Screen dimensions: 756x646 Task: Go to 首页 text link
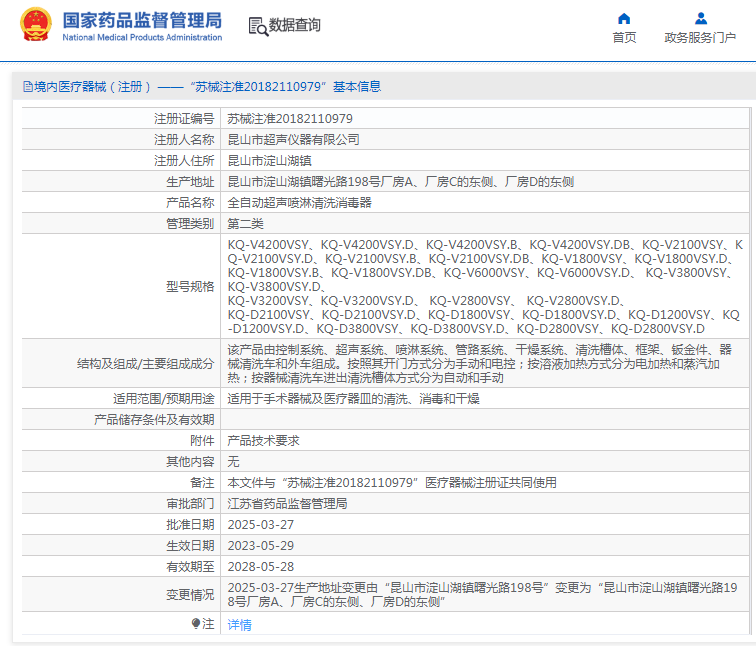(624, 38)
